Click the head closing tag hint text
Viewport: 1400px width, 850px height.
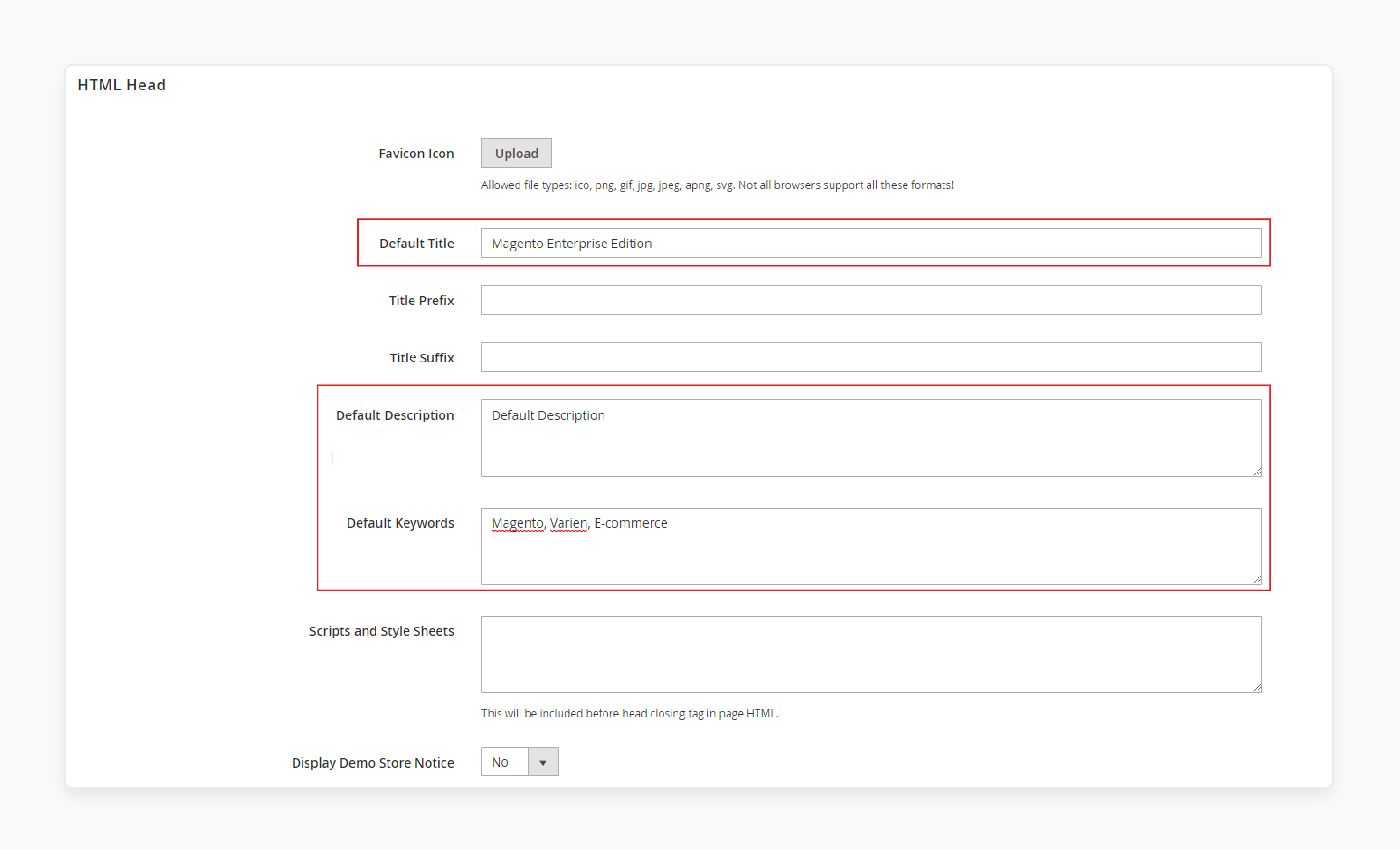630,714
